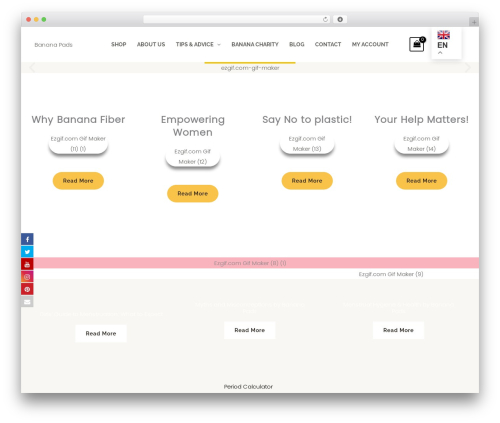Open a new browser tab with plus
The width and height of the screenshot is (500, 423).
474,22
